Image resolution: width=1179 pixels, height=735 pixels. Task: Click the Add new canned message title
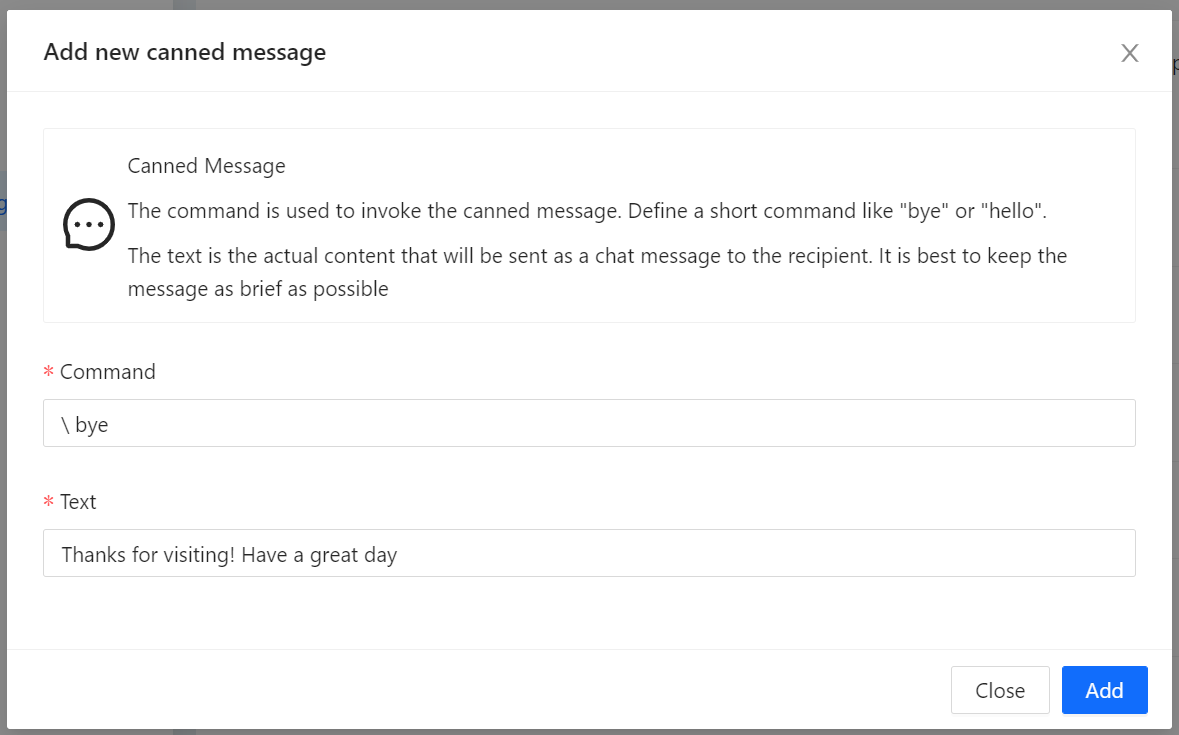tap(184, 52)
